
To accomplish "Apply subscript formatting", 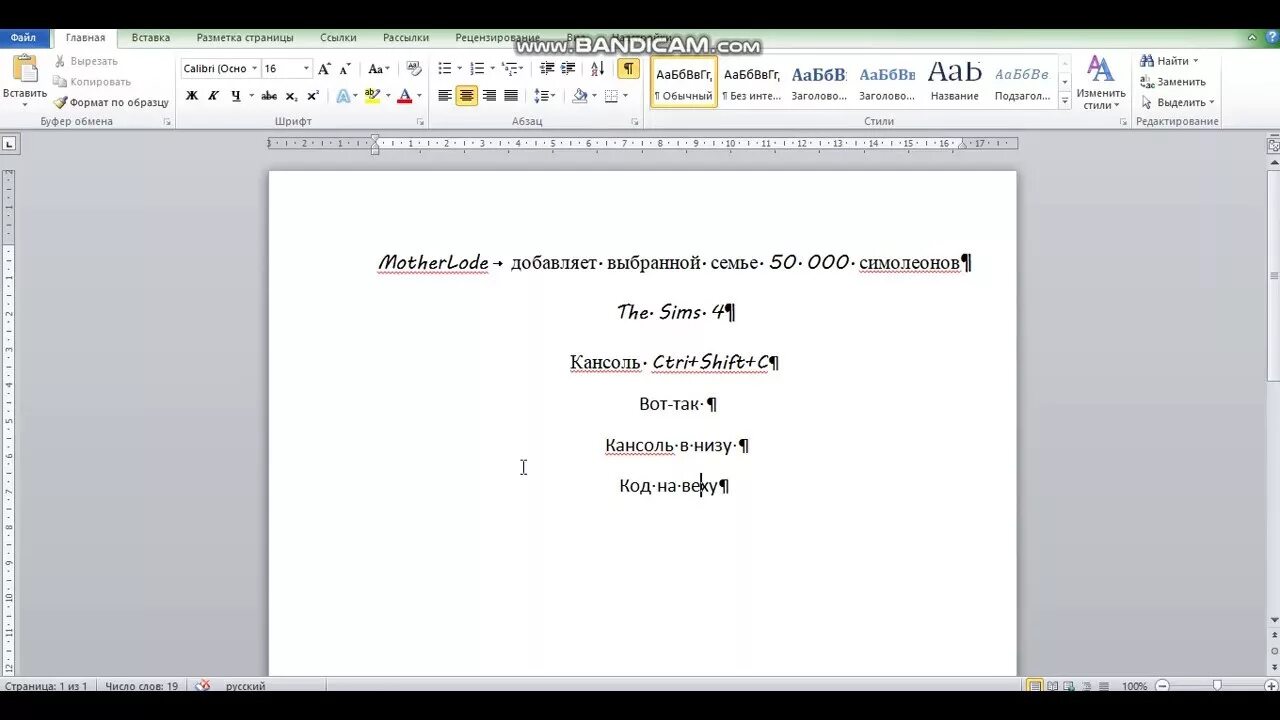I will click(291, 96).
